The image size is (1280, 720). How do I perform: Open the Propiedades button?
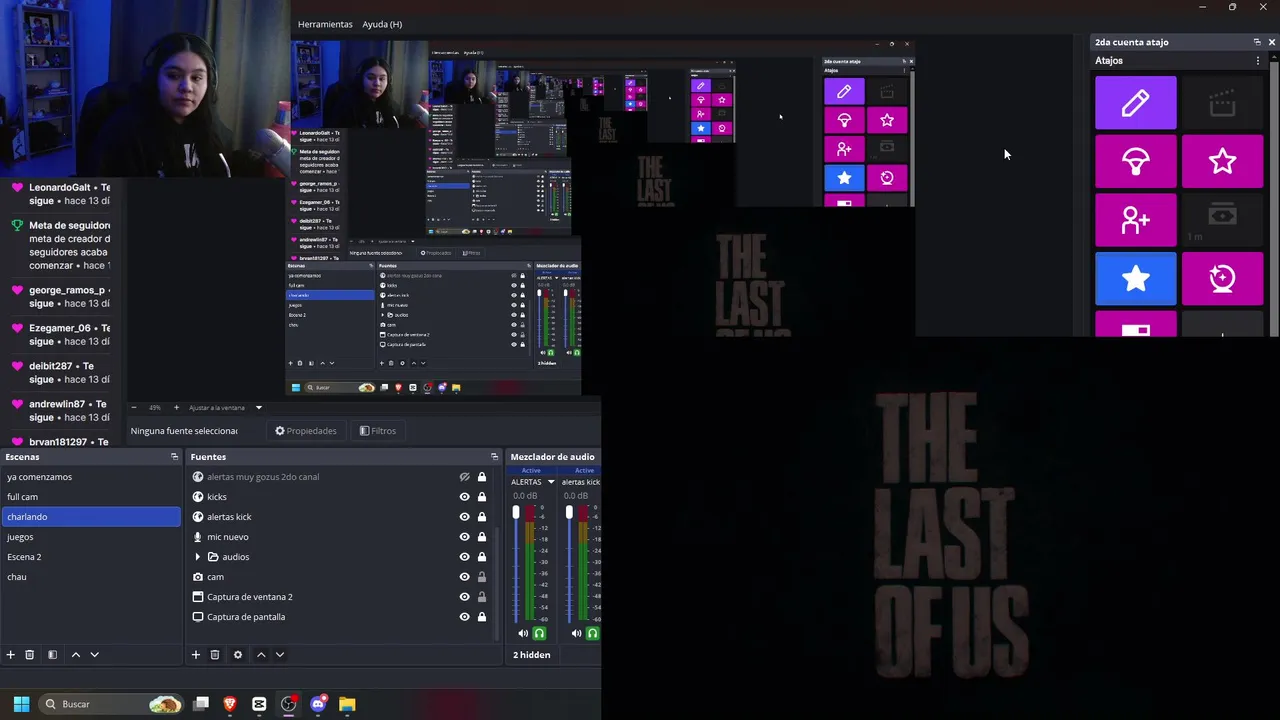pos(306,431)
